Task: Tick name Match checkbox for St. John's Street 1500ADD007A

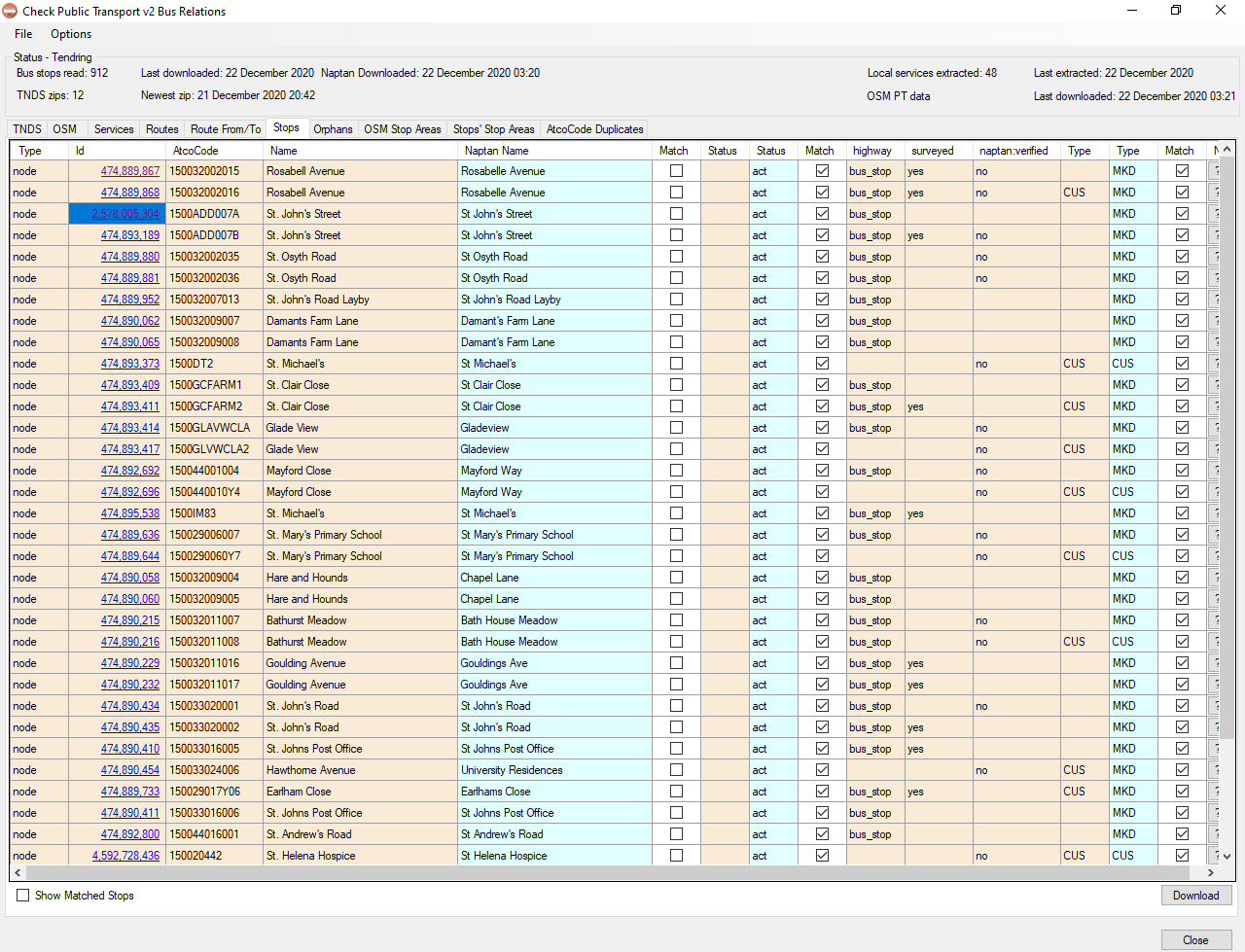Action: pos(677,214)
